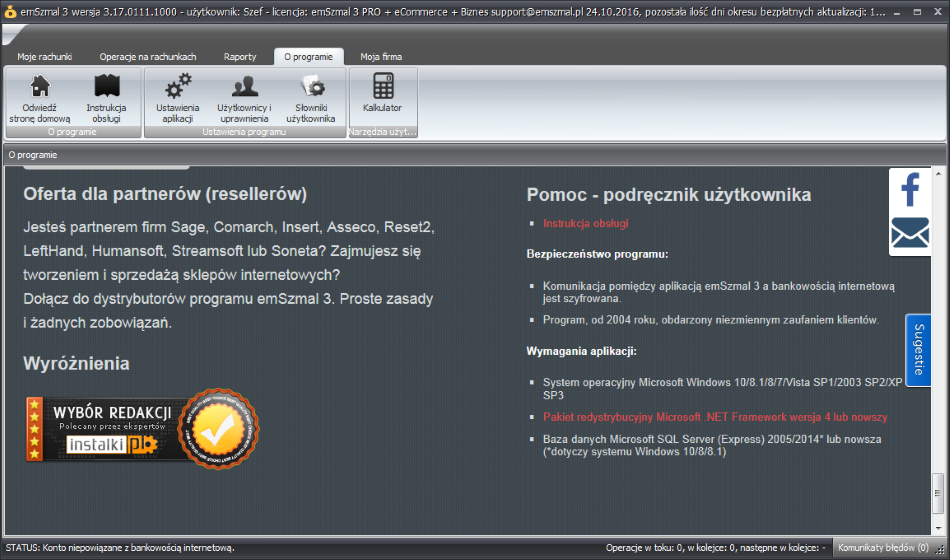The width and height of the screenshot is (950, 560).
Task: Click the Wybór Redakcji instalki.pl badge
Action: tap(142, 428)
